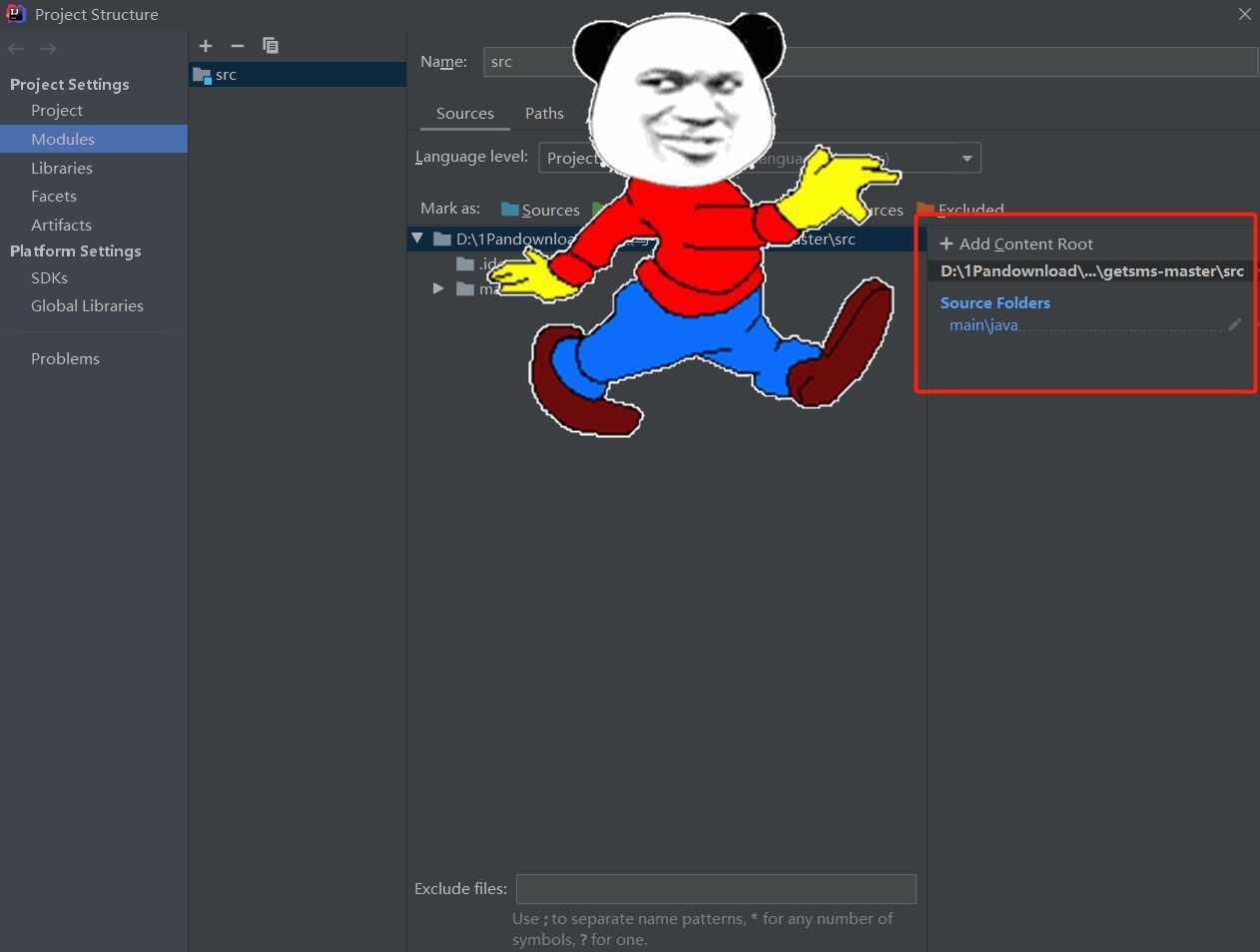Screen dimensions: 1260x952
Task: Open Libraries settings page
Action: click(62, 169)
